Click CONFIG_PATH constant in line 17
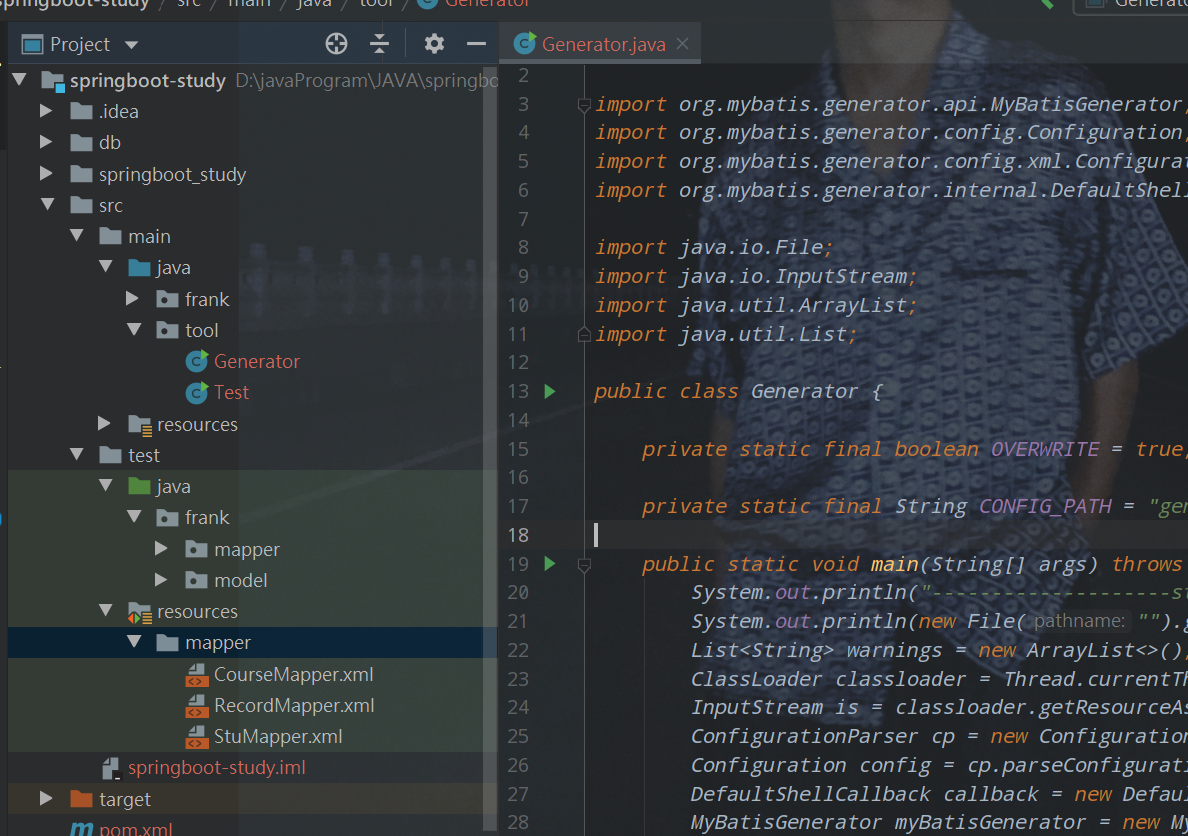 pos(1046,506)
